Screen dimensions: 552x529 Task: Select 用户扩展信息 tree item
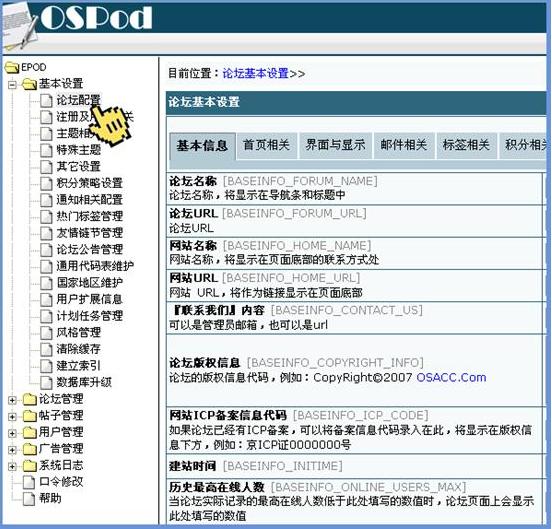(x=90, y=299)
